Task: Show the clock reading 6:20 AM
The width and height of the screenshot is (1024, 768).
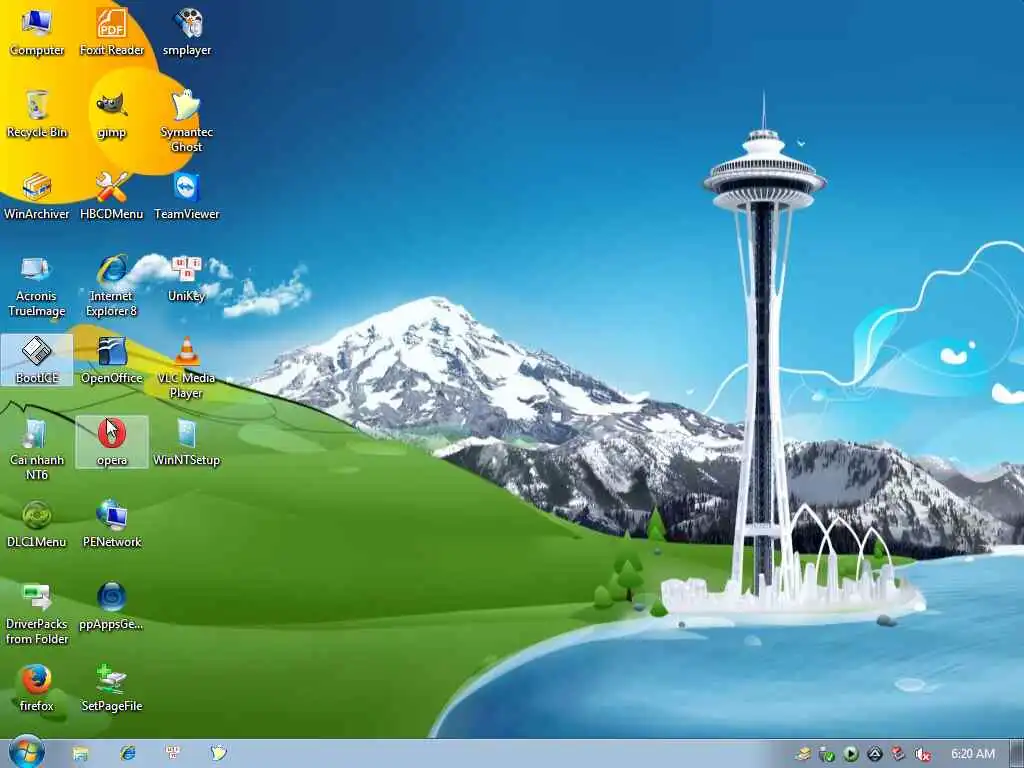Action: [x=973, y=754]
